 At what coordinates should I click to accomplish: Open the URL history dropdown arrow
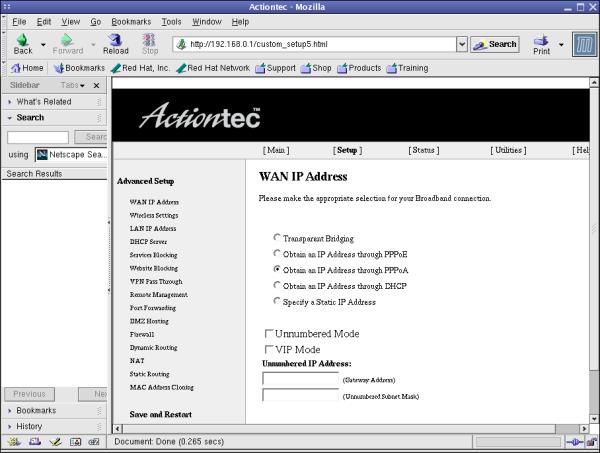coord(462,44)
